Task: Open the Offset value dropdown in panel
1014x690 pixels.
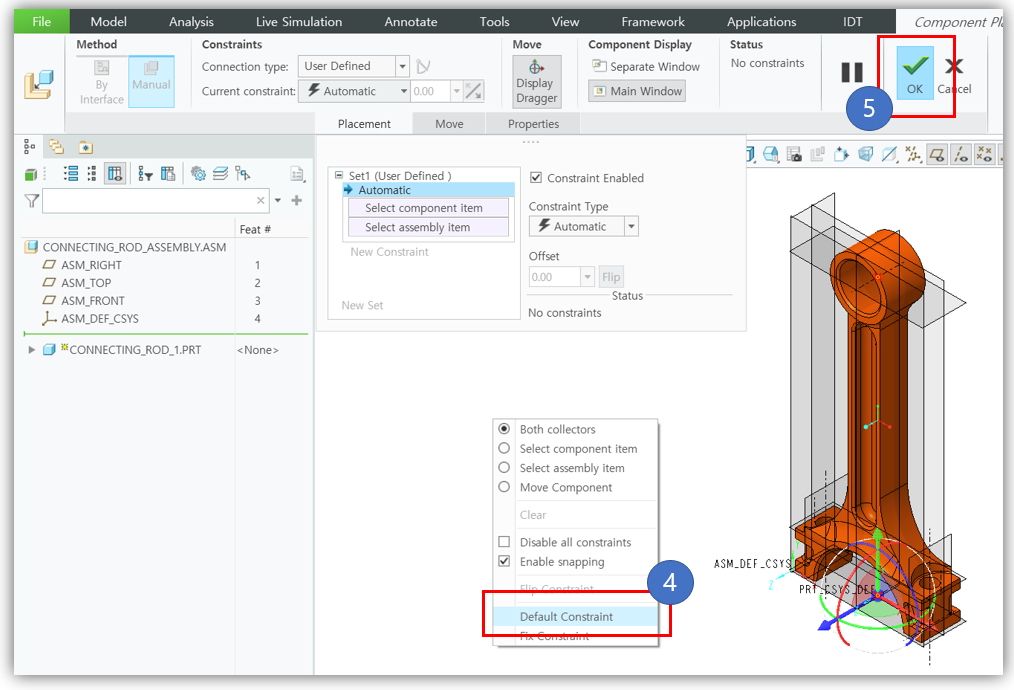Action: 587,277
